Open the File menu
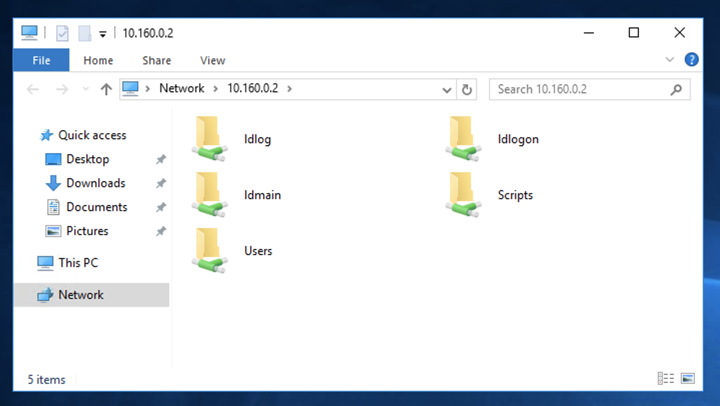 (x=41, y=60)
